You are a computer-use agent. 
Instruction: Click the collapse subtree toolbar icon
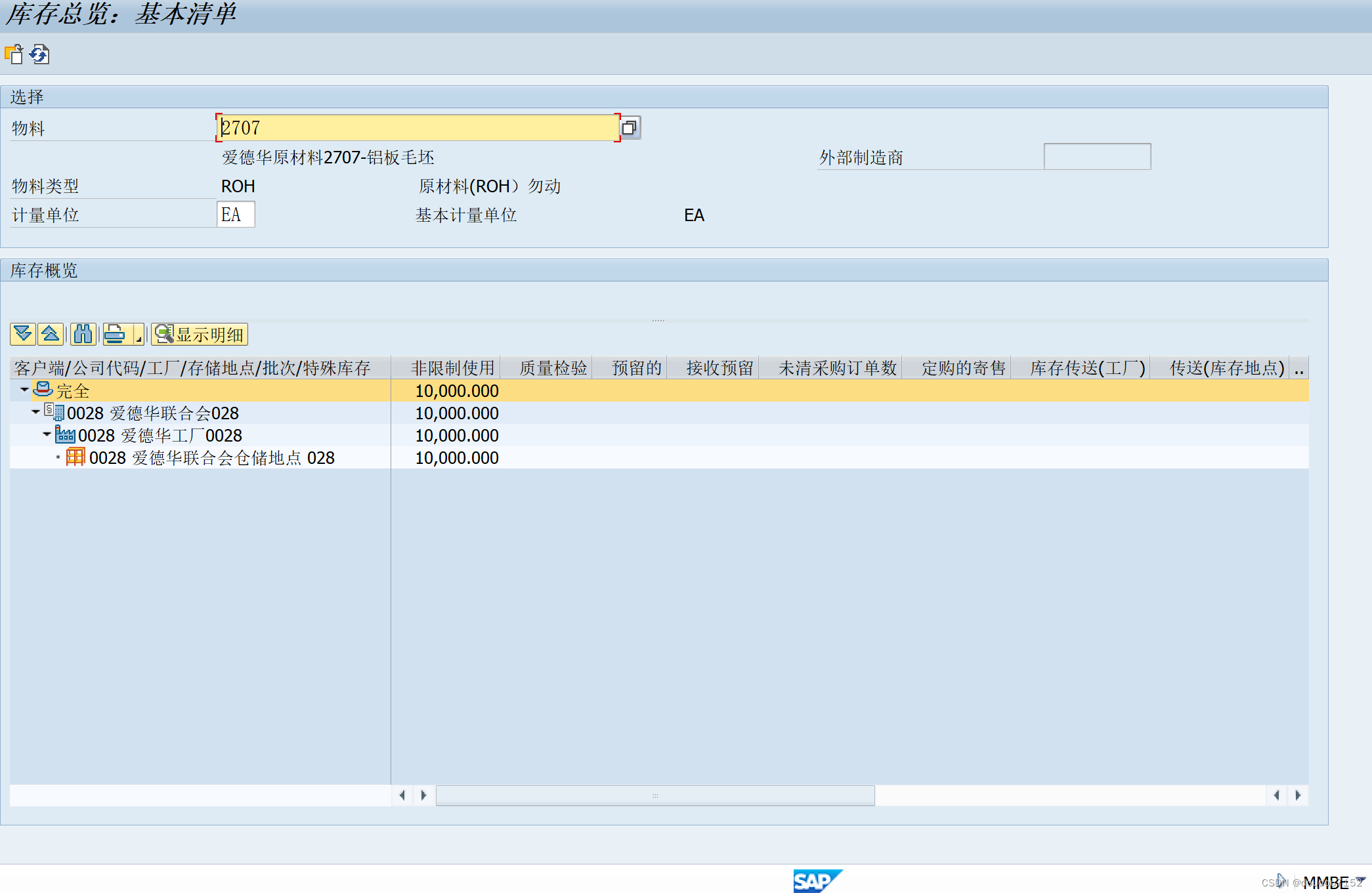click(x=51, y=334)
